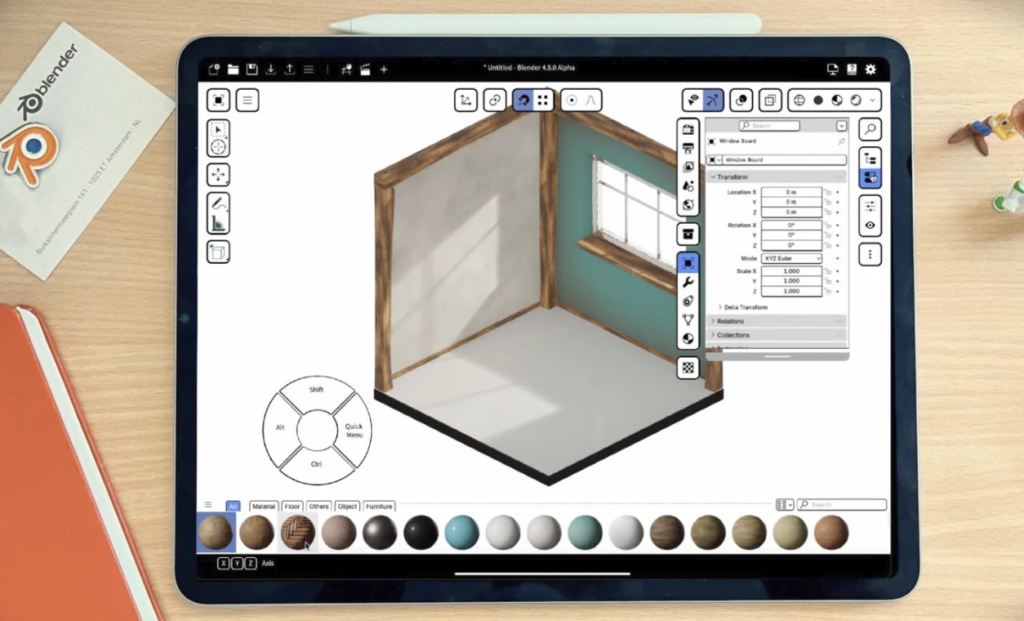1024x621 pixels.
Task: Switch to the Furniture tab in the asset browser
Action: pyautogui.click(x=380, y=505)
